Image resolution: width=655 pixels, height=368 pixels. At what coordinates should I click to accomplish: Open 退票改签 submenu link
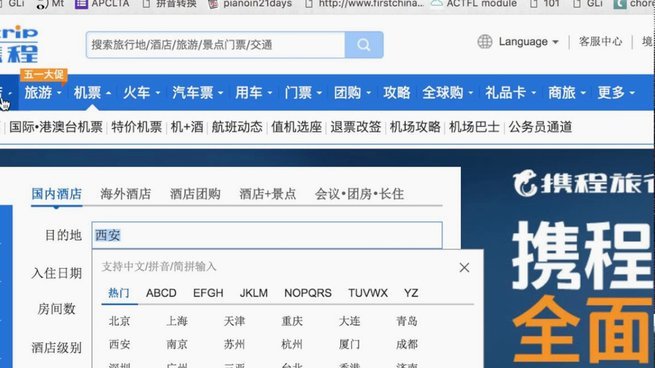355,127
